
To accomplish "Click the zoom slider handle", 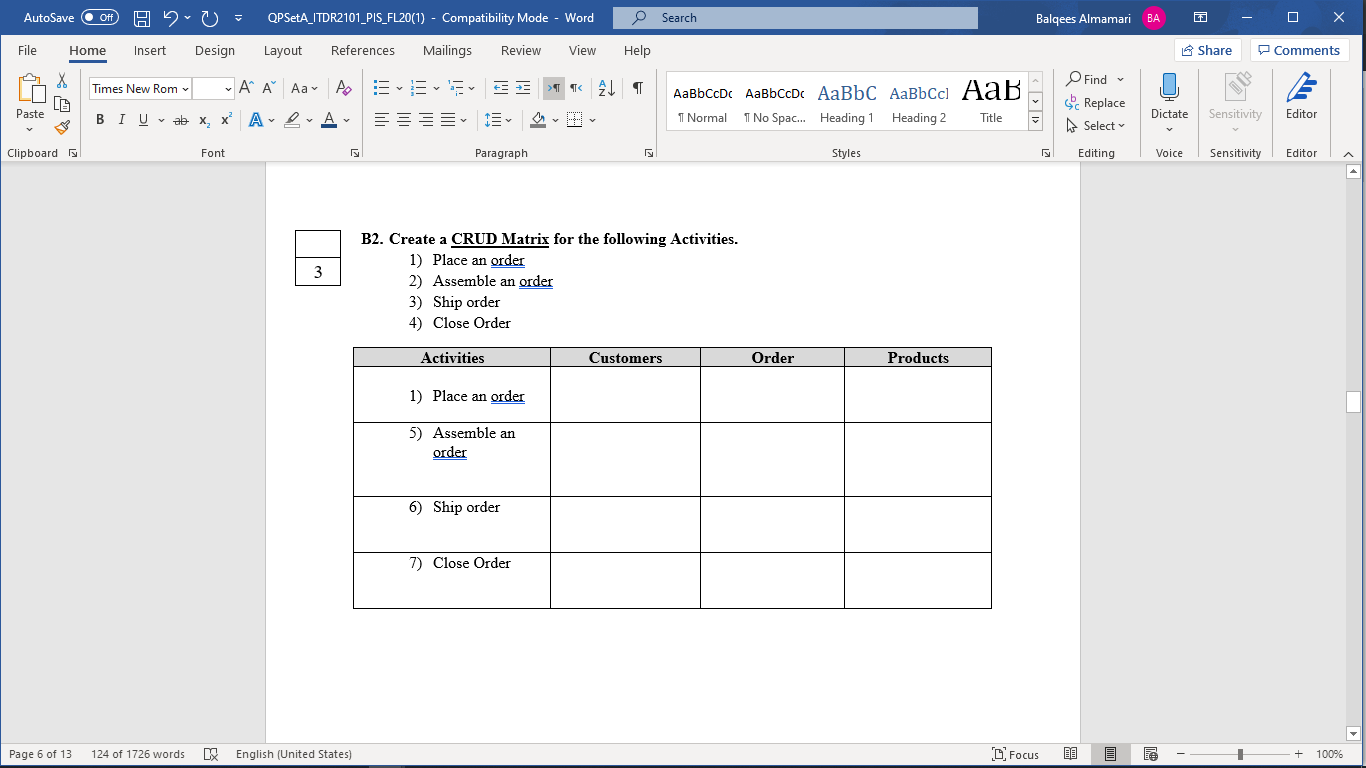I will pyautogui.click(x=1240, y=754).
